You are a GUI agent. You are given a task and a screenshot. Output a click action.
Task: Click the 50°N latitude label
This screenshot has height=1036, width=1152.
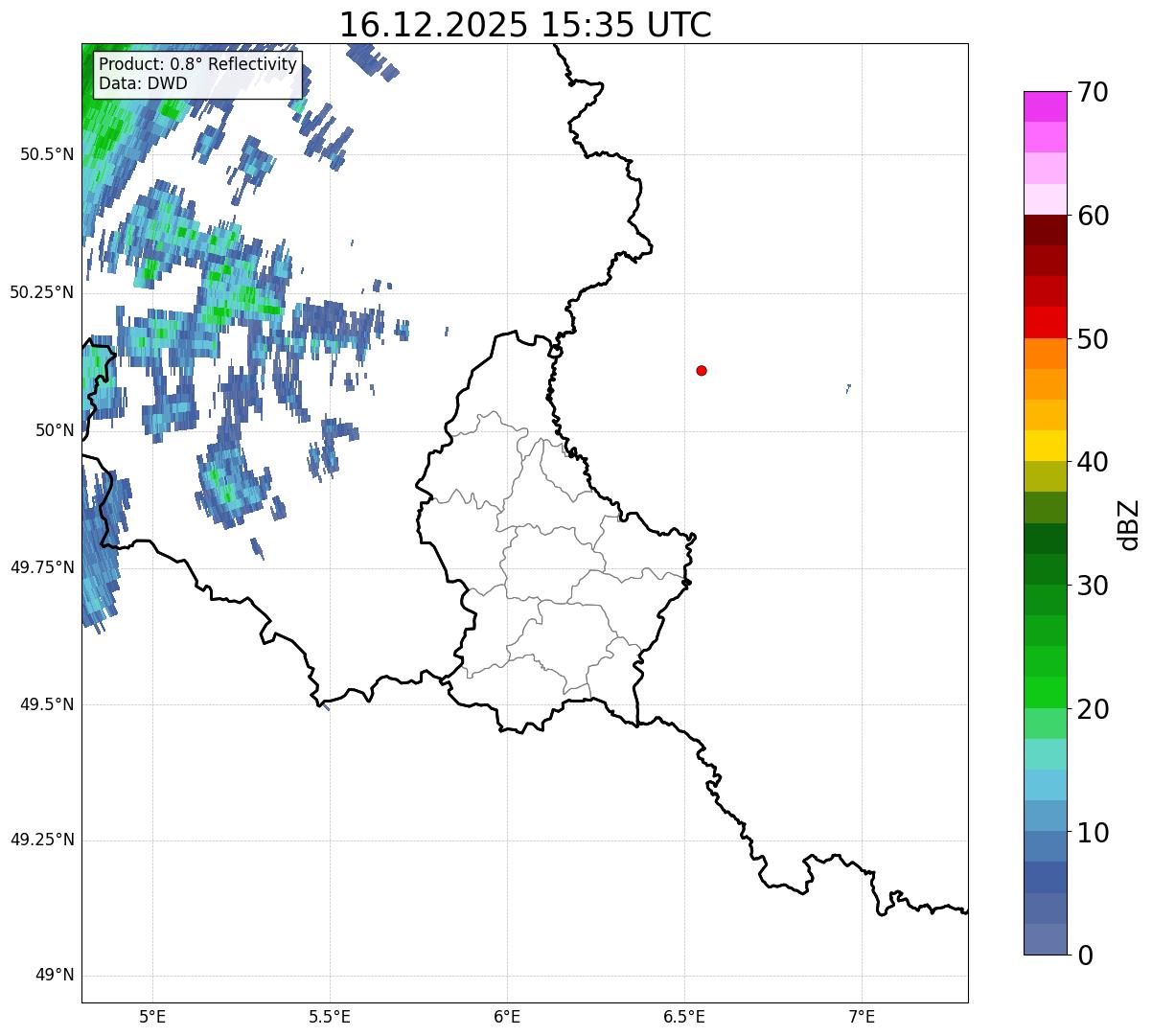(55, 430)
